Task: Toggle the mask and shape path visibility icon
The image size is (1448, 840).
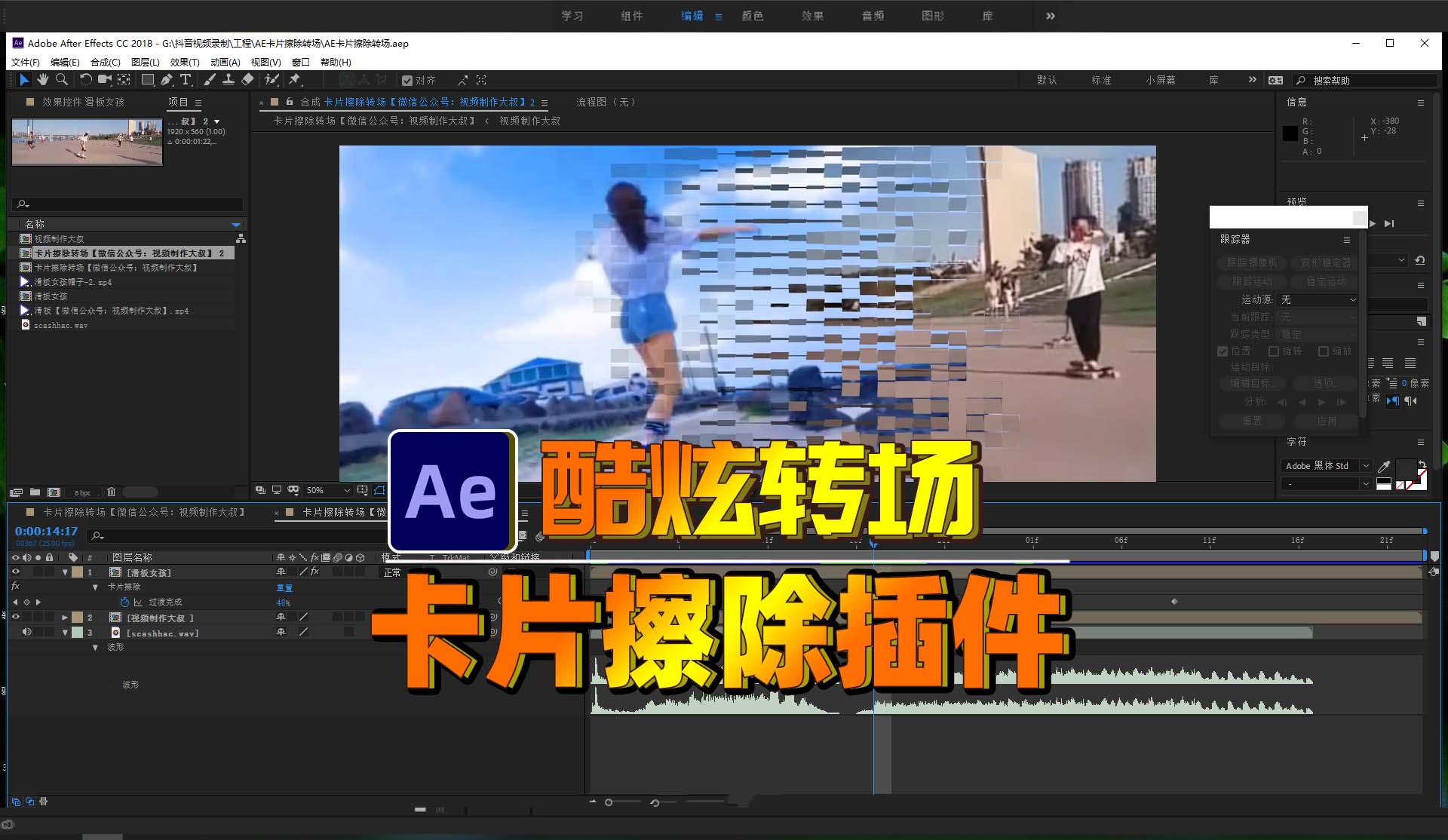Action: 379,490
